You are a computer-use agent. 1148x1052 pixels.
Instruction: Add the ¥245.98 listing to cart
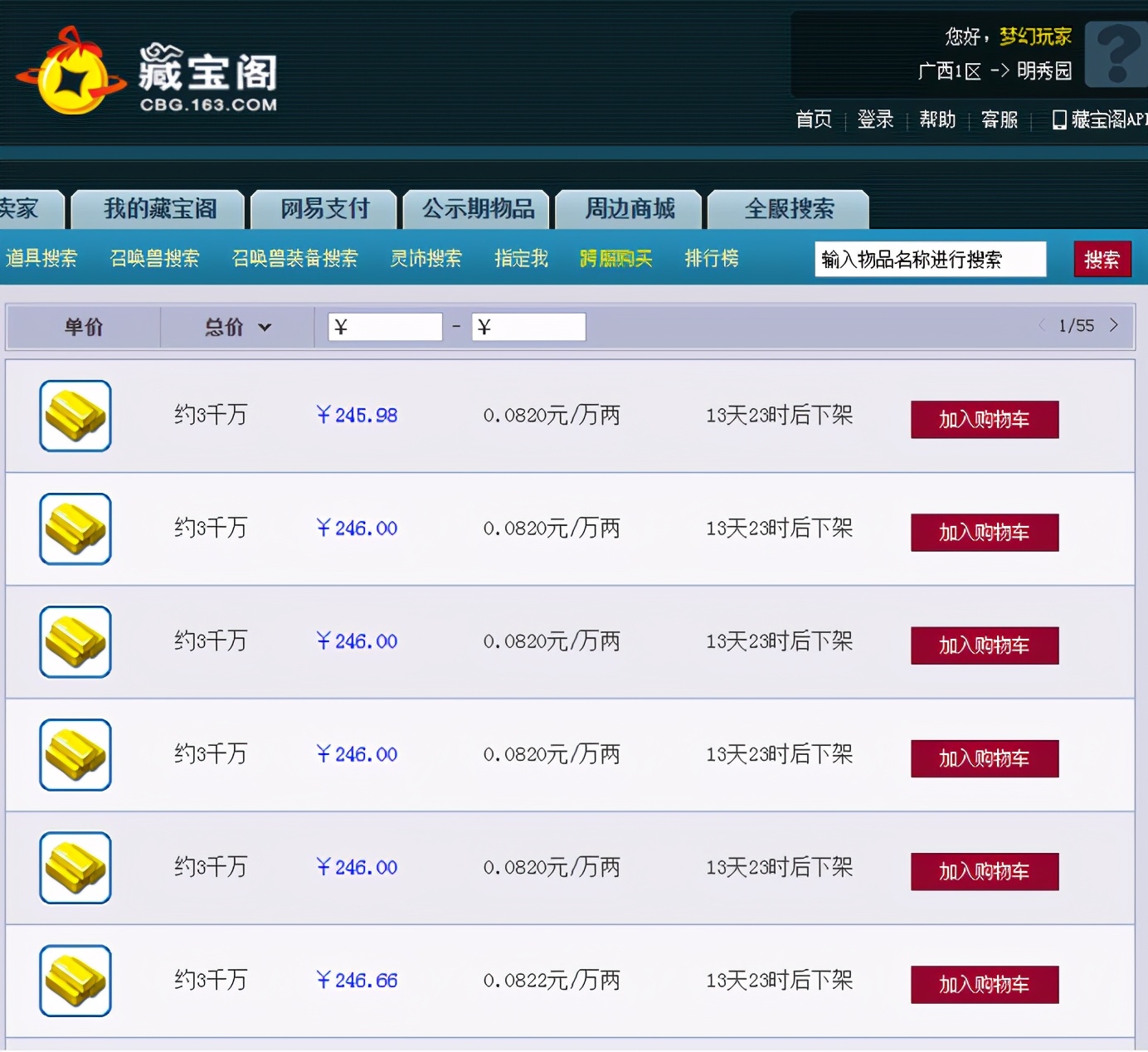pyautogui.click(x=985, y=420)
